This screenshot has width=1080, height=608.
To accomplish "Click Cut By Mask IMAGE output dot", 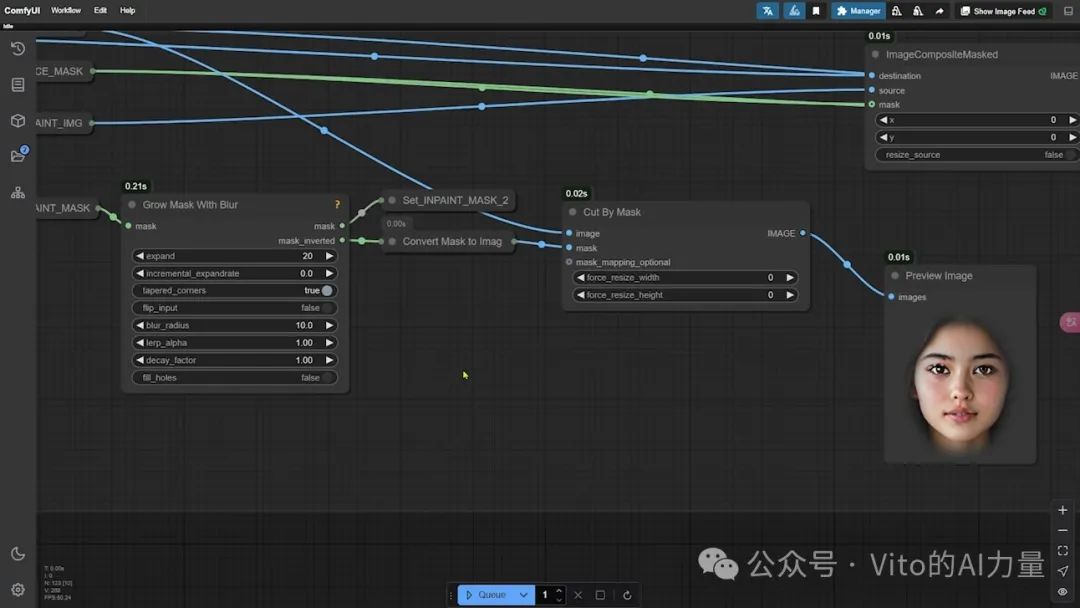I will (x=803, y=233).
